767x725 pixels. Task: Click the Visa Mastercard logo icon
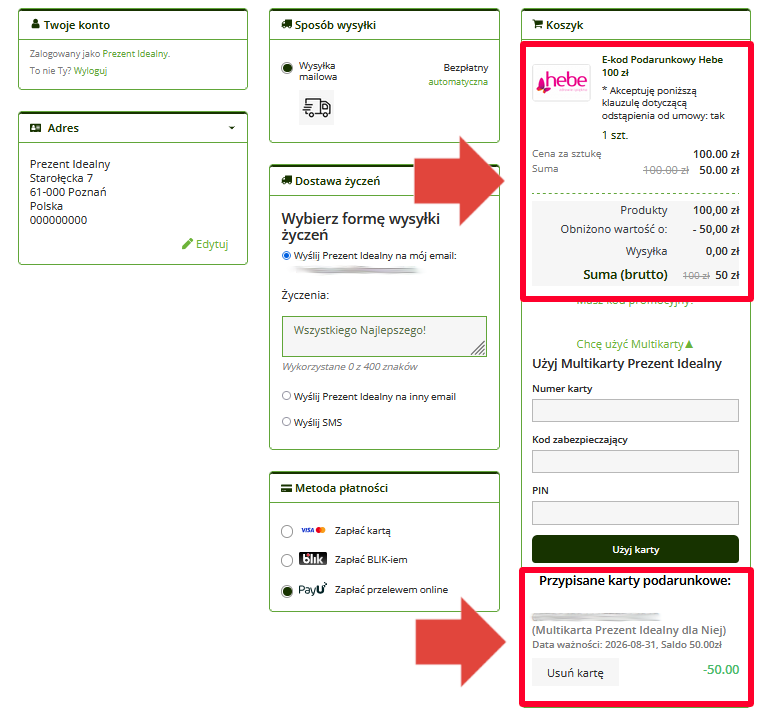click(313, 530)
